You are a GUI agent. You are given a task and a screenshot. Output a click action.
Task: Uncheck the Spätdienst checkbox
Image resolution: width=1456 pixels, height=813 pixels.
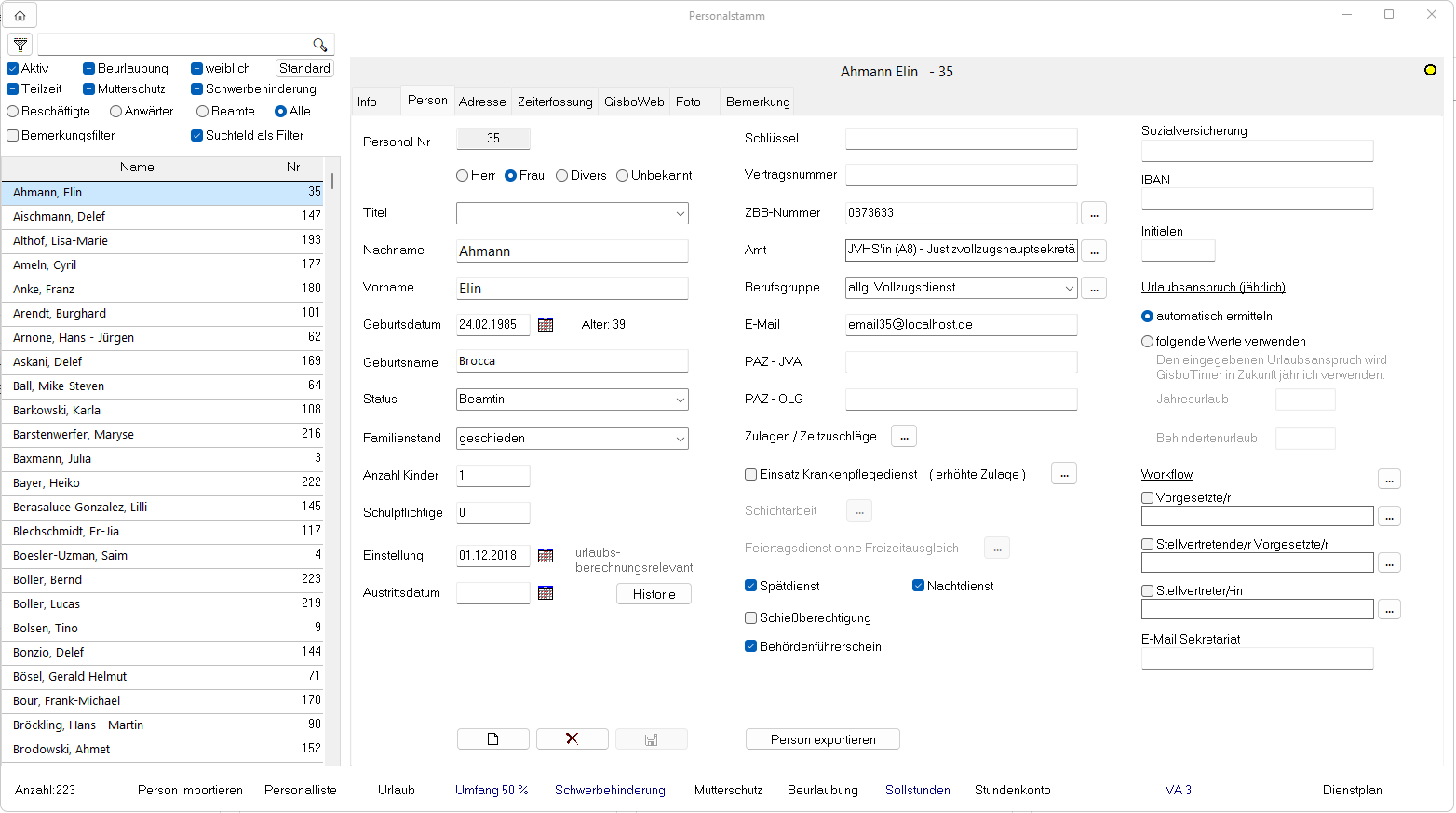751,586
